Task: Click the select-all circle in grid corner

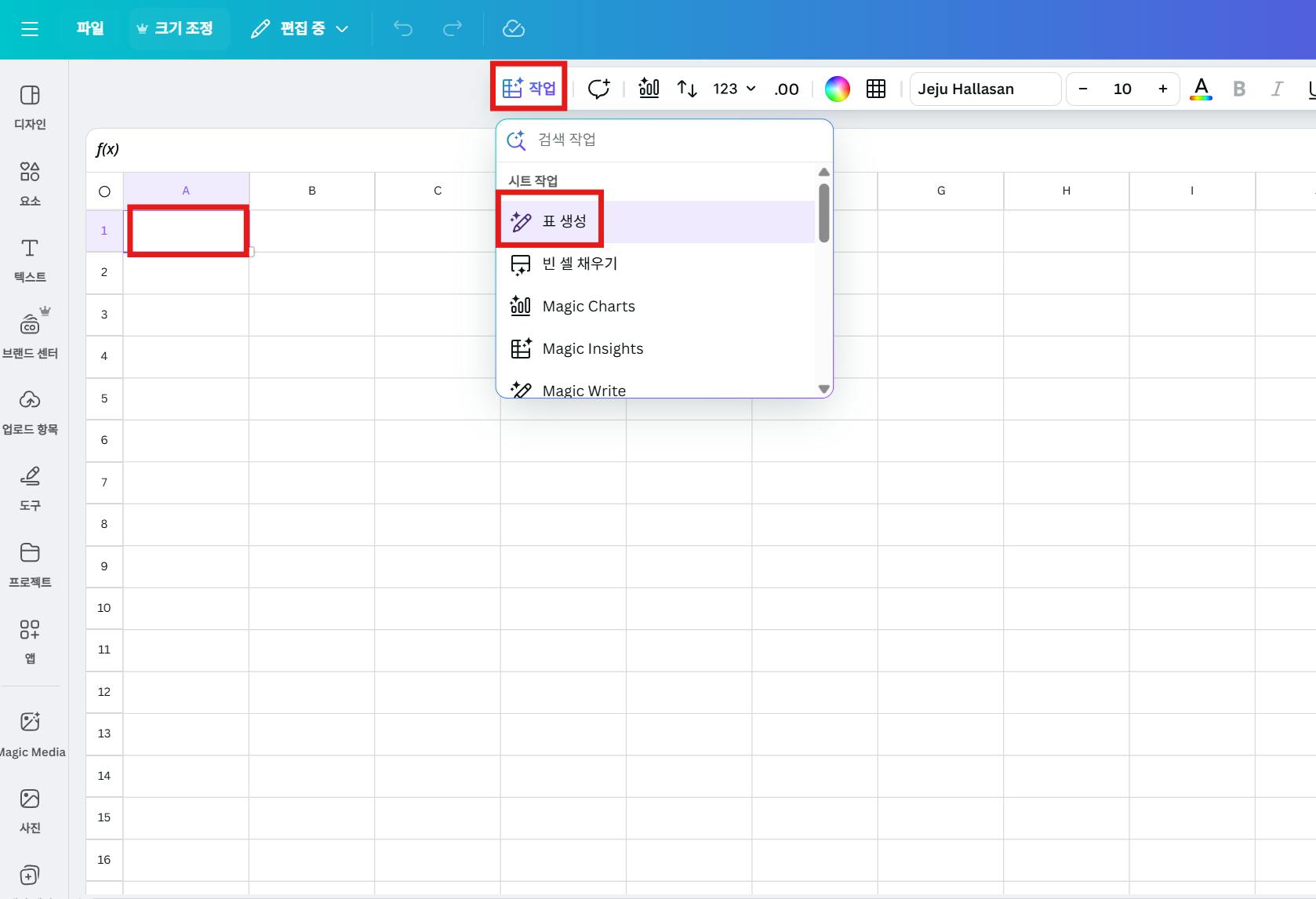Action: click(104, 191)
